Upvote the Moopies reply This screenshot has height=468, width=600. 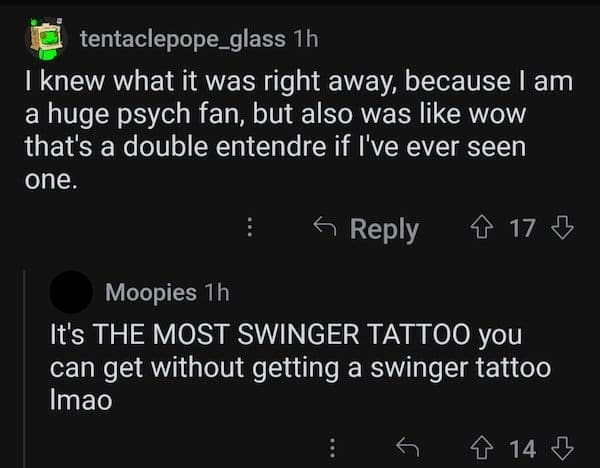(487, 447)
